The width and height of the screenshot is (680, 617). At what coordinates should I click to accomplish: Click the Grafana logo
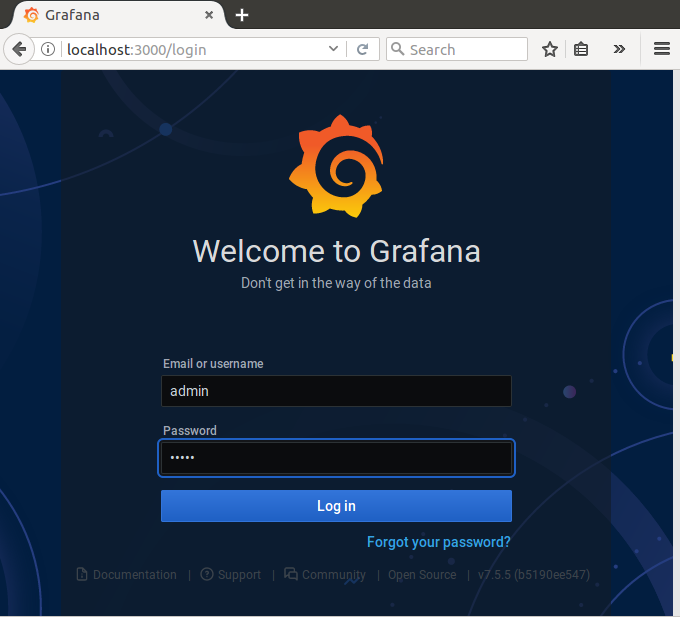coord(337,166)
